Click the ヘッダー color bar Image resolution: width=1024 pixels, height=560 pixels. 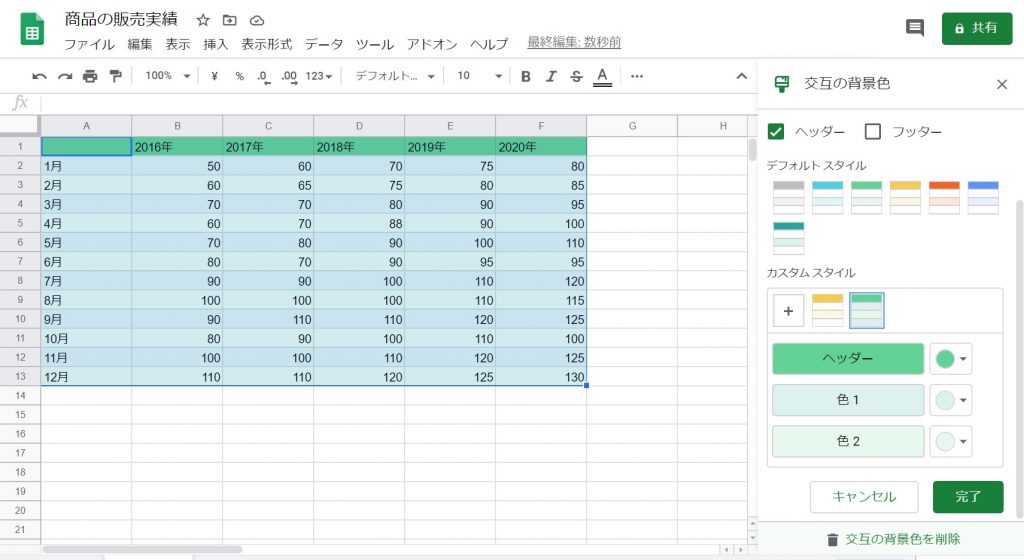click(848, 359)
